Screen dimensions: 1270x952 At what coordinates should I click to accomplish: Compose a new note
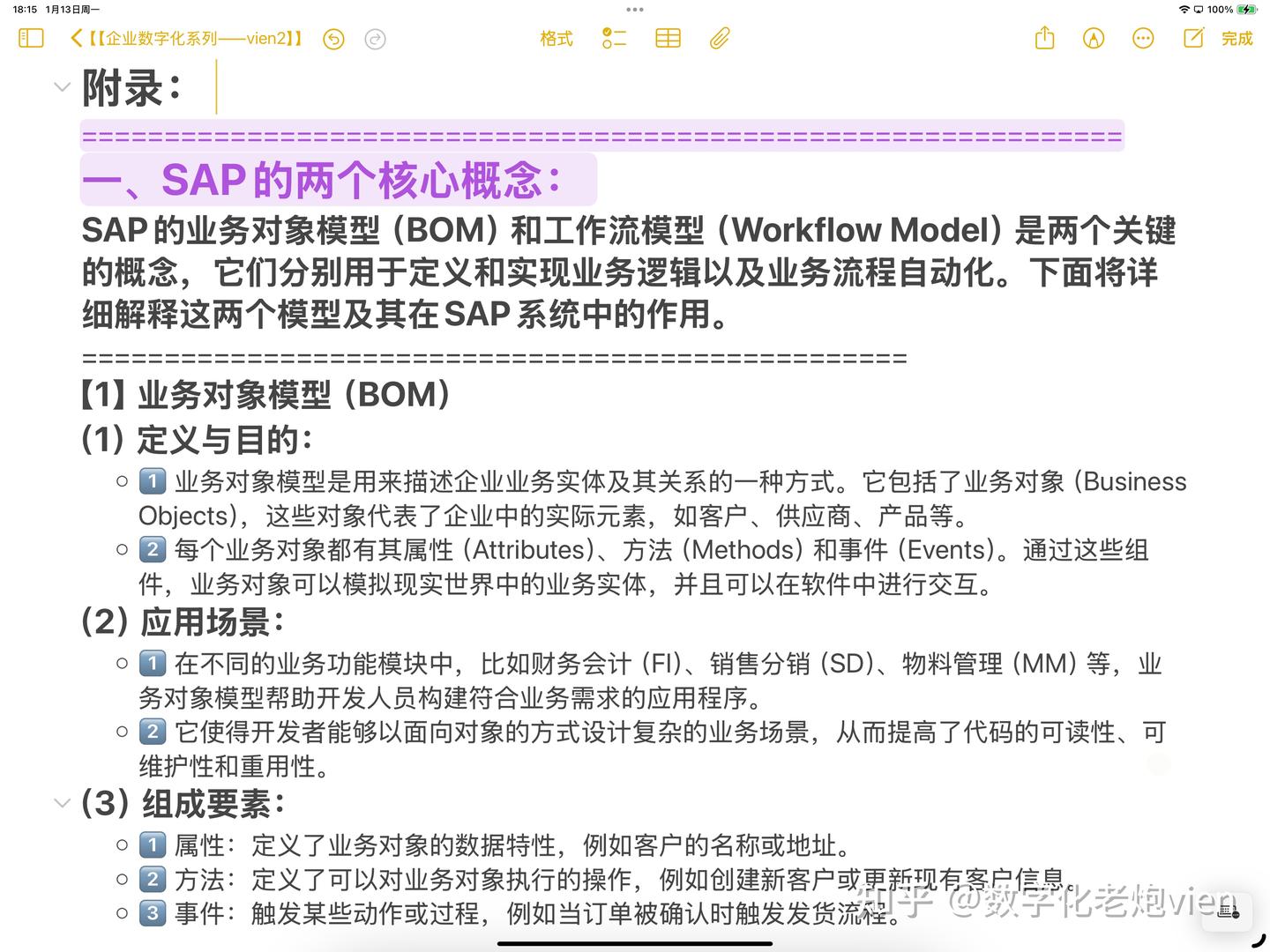click(x=1192, y=38)
